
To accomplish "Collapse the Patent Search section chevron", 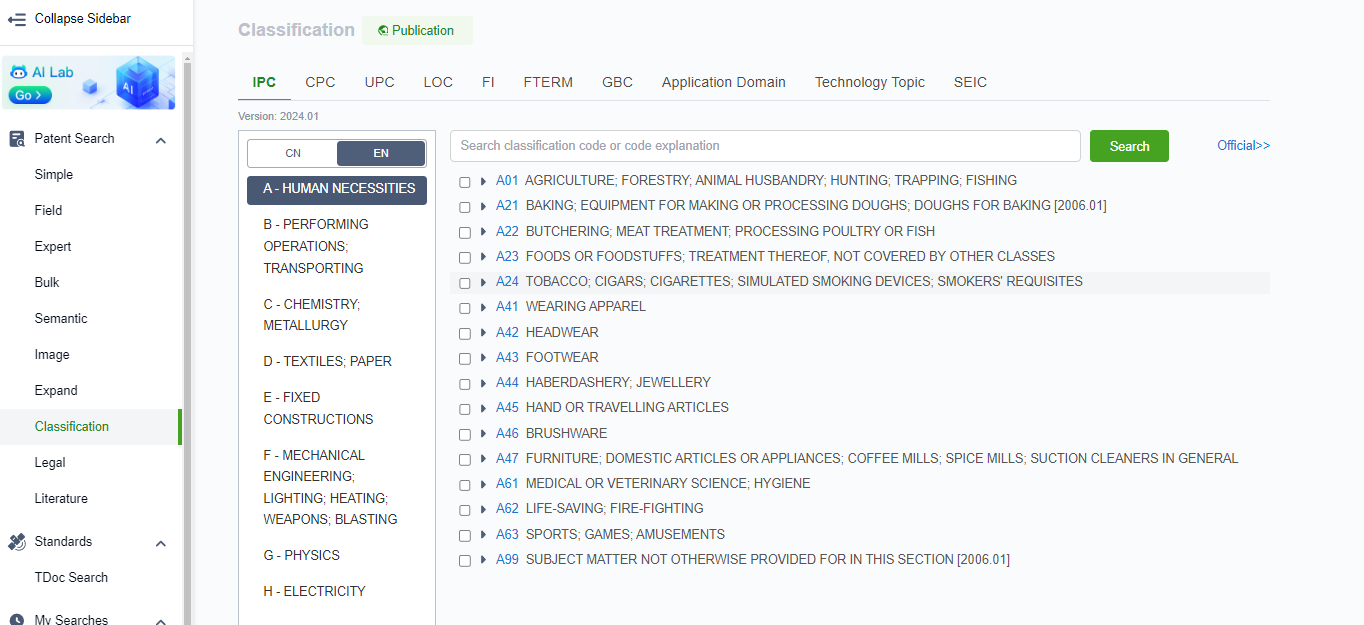I will (x=160, y=140).
